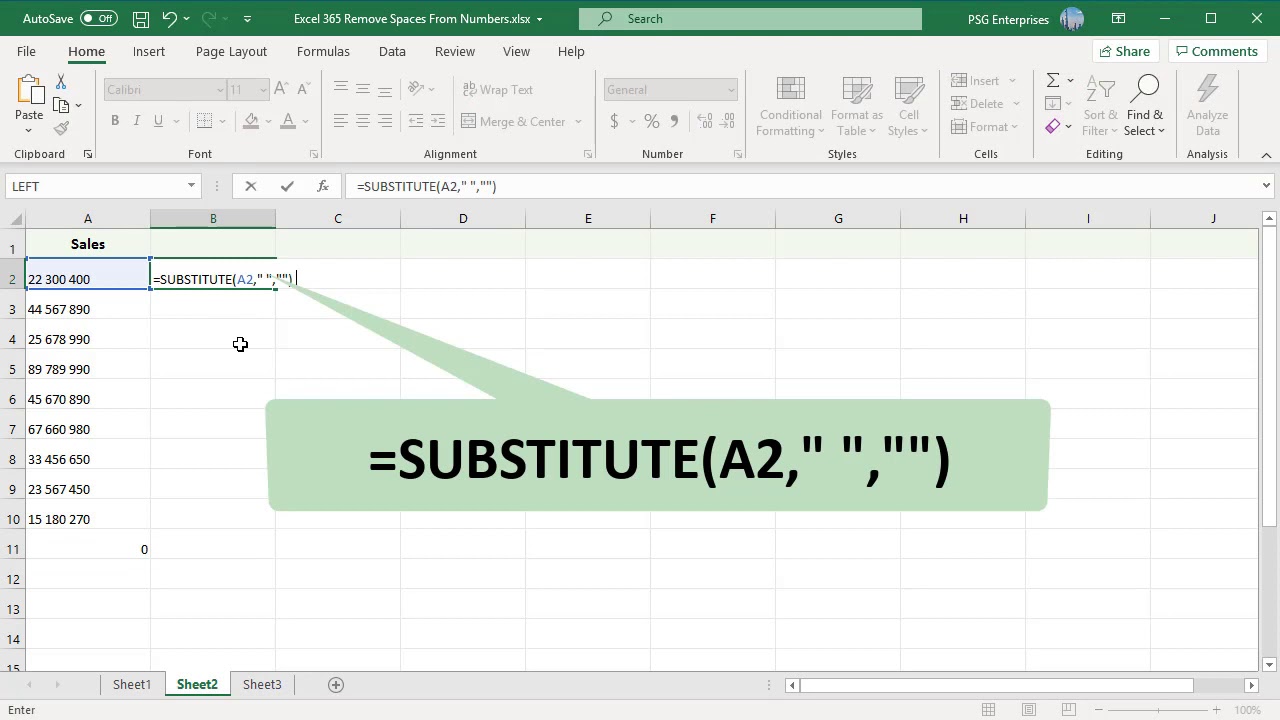Open Conditional Formatting menu
The height and width of the screenshot is (720, 1280).
coord(790,106)
